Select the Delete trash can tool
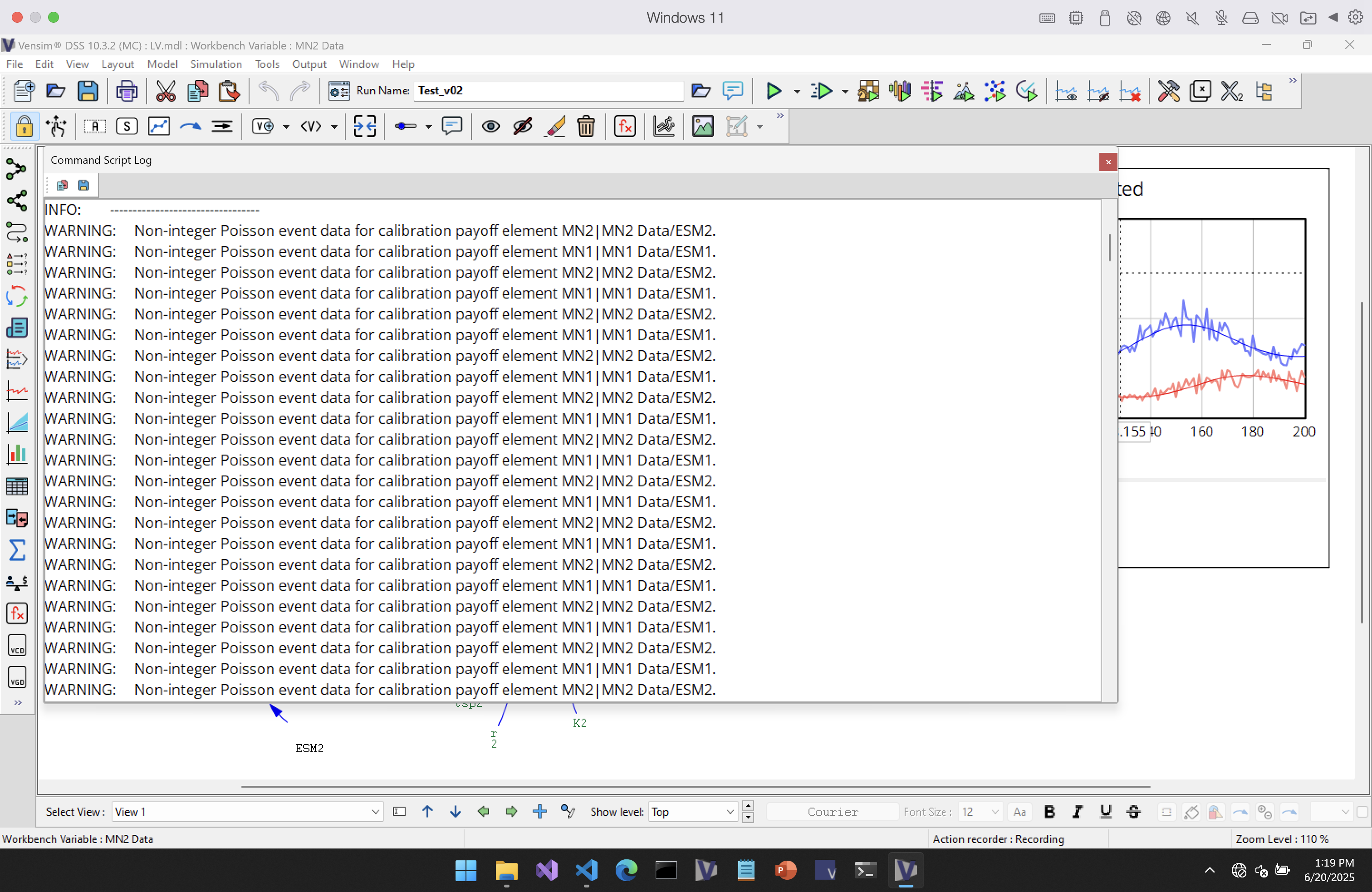Image resolution: width=1372 pixels, height=892 pixels. 586,126
